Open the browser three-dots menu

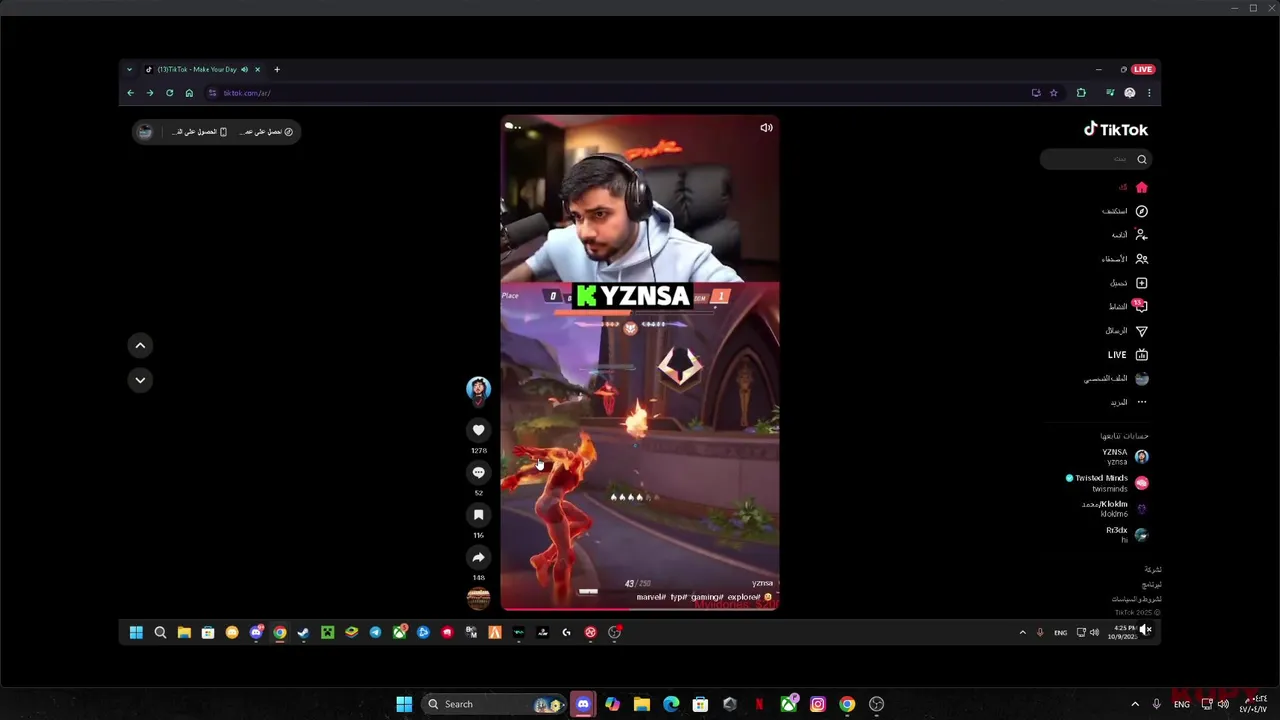(x=1149, y=93)
